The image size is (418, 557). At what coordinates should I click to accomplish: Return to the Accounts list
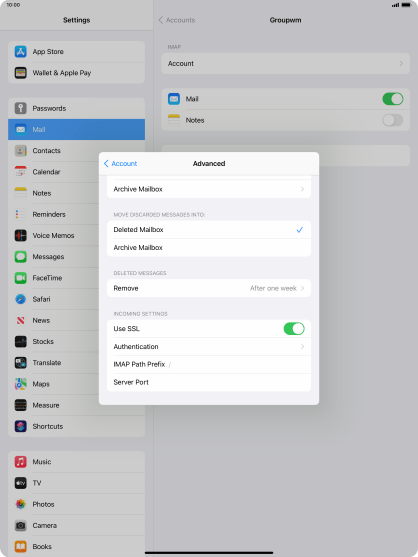point(177,20)
